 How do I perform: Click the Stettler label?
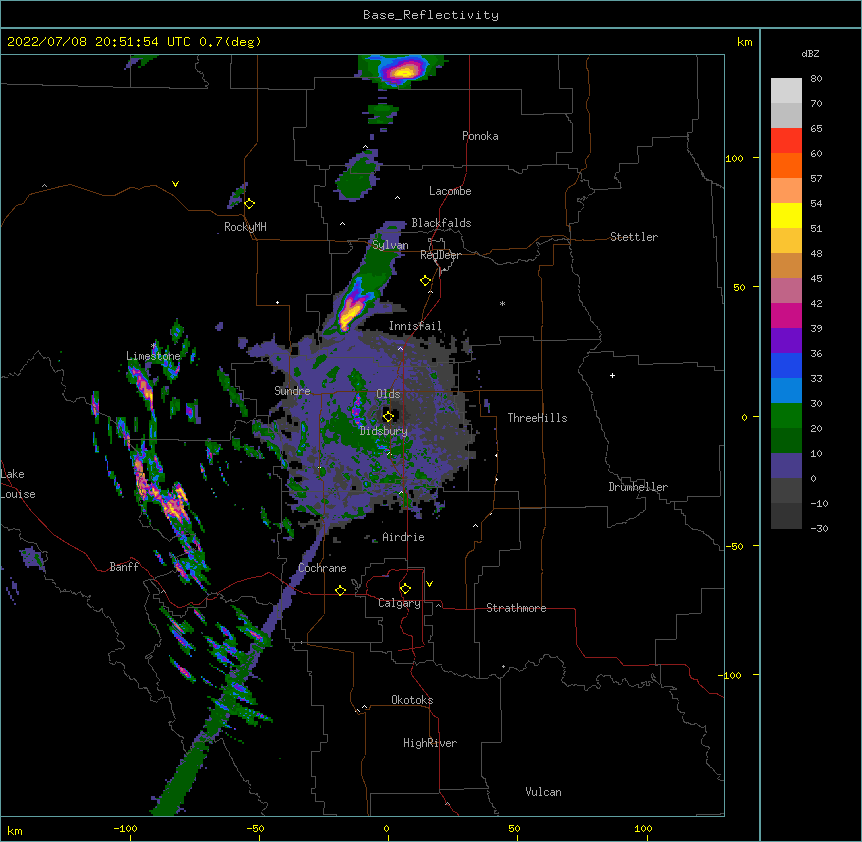634,237
